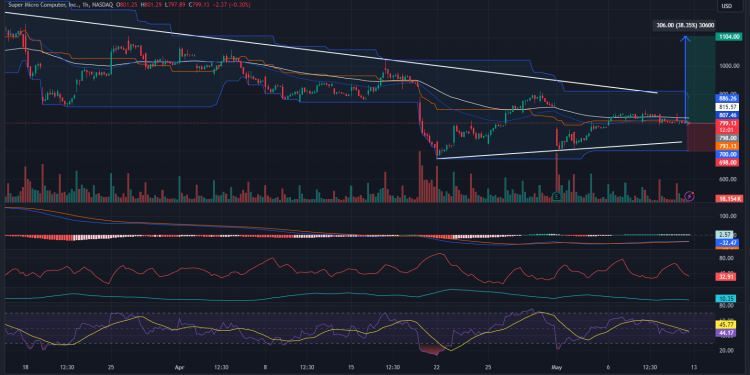The height and width of the screenshot is (375, 750).
Task: Click the 2.57 histogram value label
Action: tap(723, 235)
